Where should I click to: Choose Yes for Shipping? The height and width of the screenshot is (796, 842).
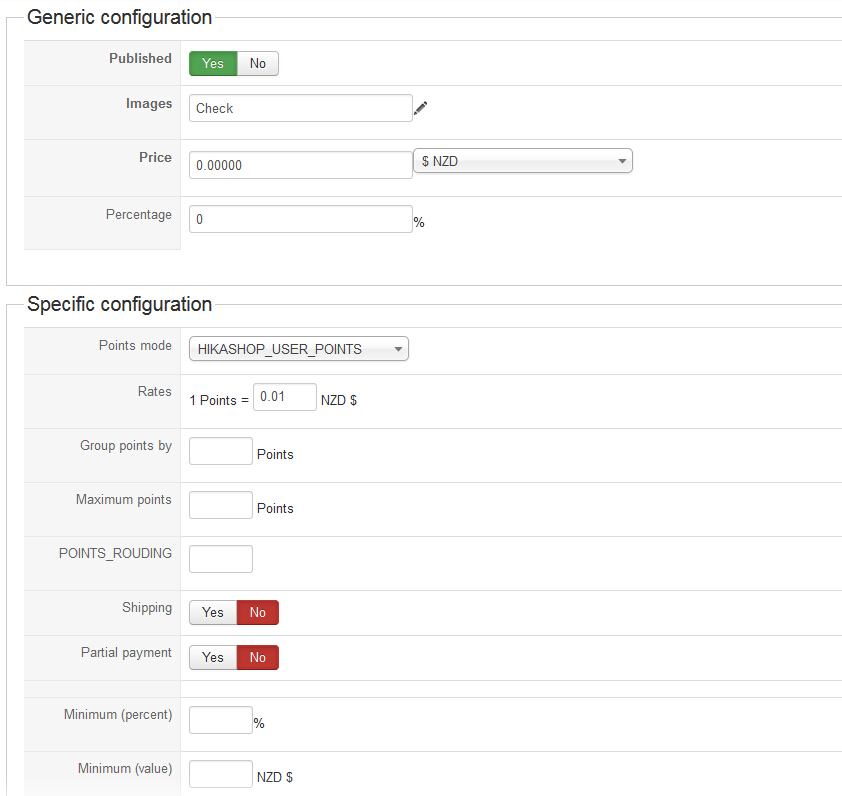tap(213, 612)
